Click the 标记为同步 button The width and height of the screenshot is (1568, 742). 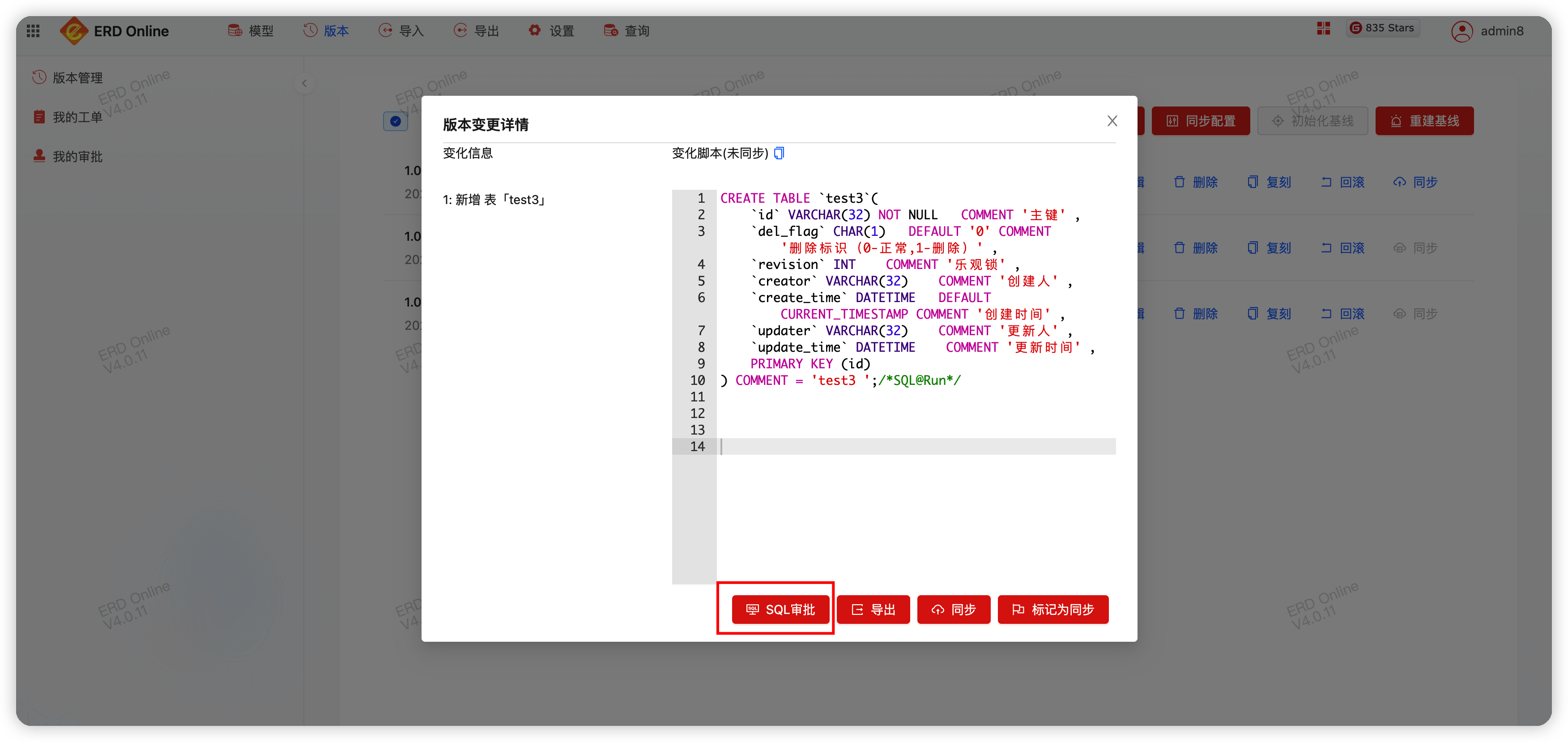click(x=1052, y=609)
